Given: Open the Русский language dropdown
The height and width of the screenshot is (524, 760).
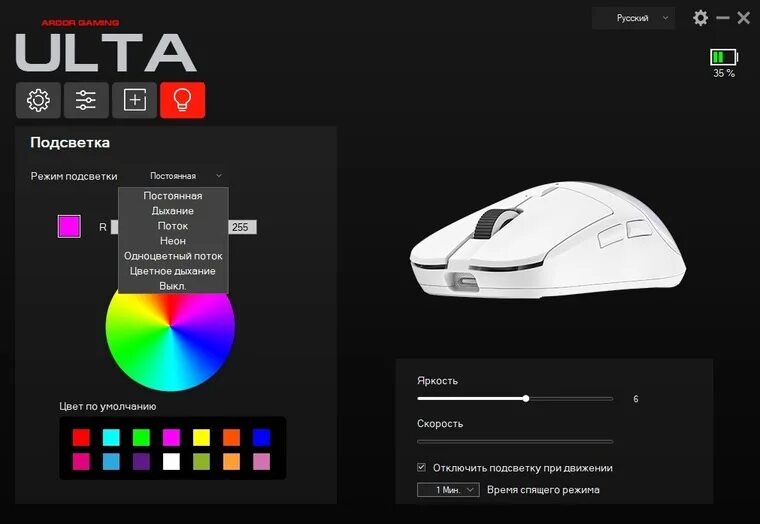Looking at the screenshot, I should [x=633, y=18].
